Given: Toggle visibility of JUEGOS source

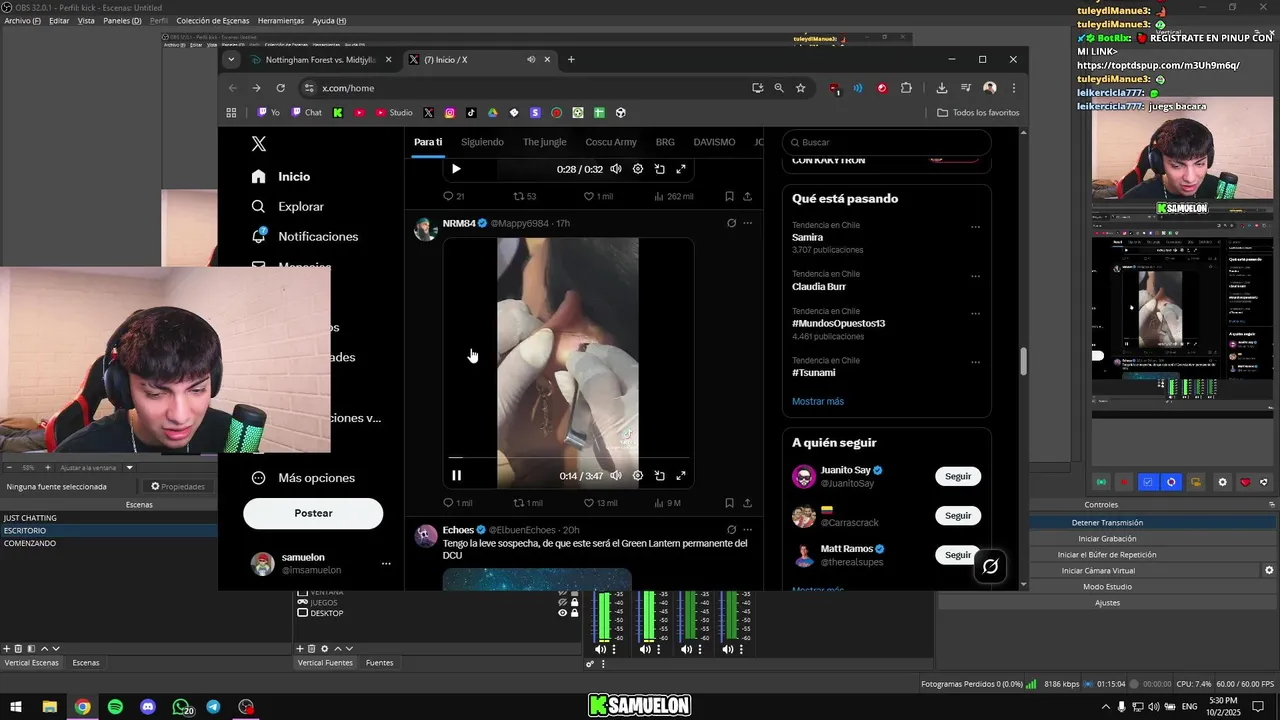Looking at the screenshot, I should (563, 603).
